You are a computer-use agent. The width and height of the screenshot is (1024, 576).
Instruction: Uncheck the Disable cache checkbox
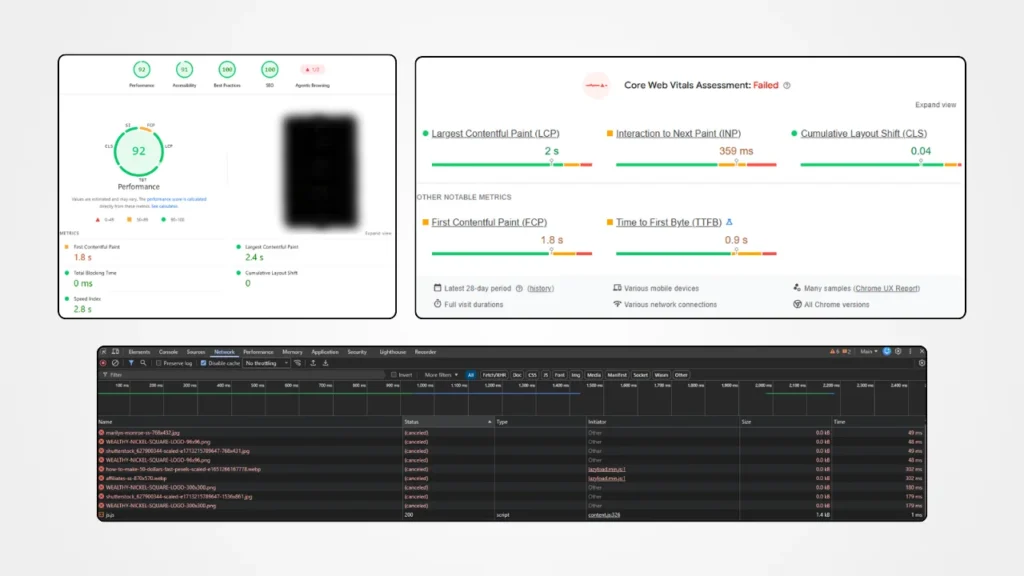(x=203, y=363)
